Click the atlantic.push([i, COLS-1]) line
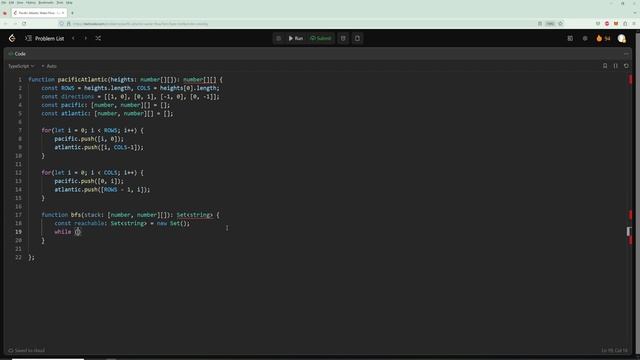 pos(99,147)
